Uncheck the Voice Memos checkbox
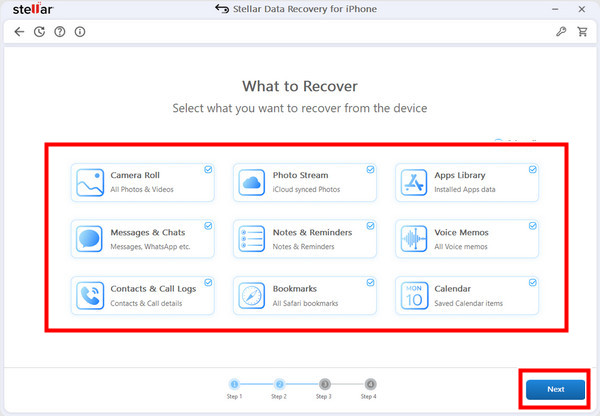This screenshot has height=416, width=600. coord(533,226)
